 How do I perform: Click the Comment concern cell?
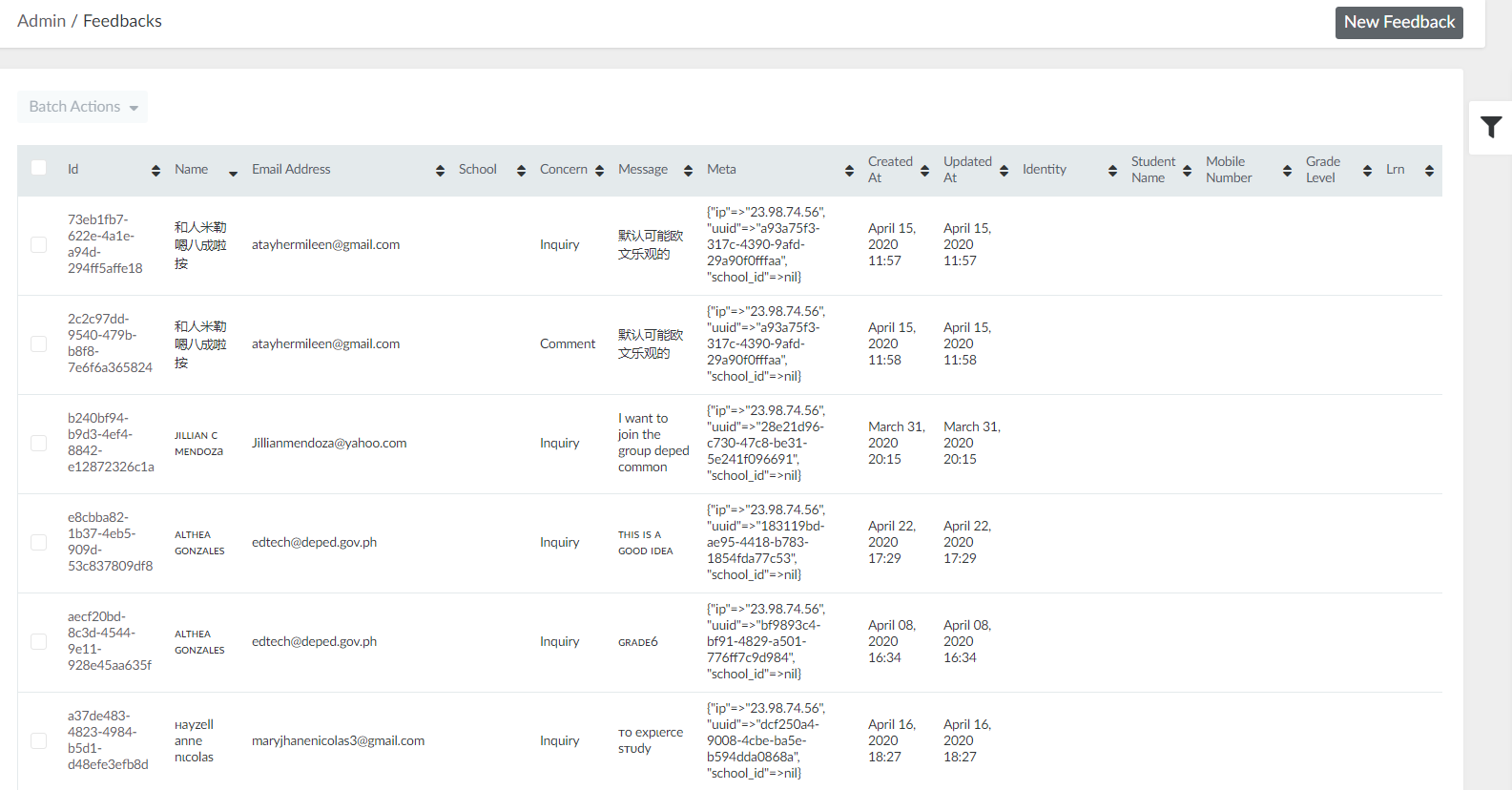coord(568,343)
